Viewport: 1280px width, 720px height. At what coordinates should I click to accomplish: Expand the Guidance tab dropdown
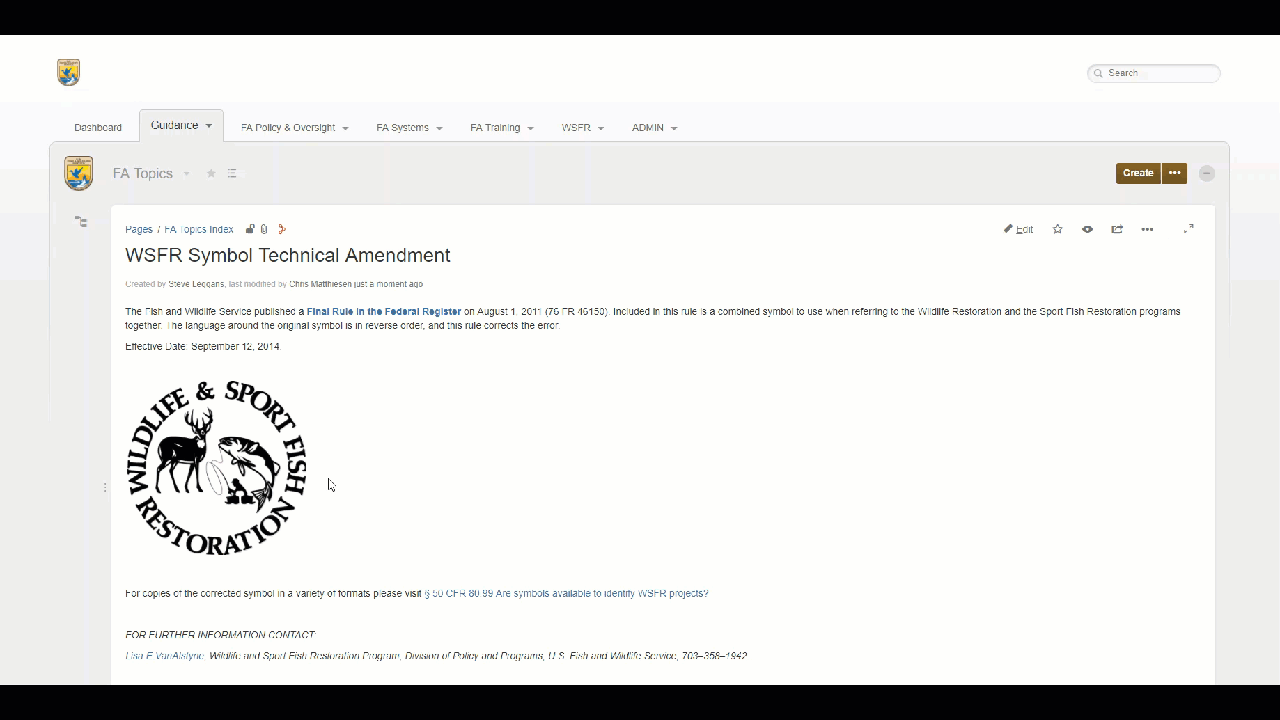(208, 126)
